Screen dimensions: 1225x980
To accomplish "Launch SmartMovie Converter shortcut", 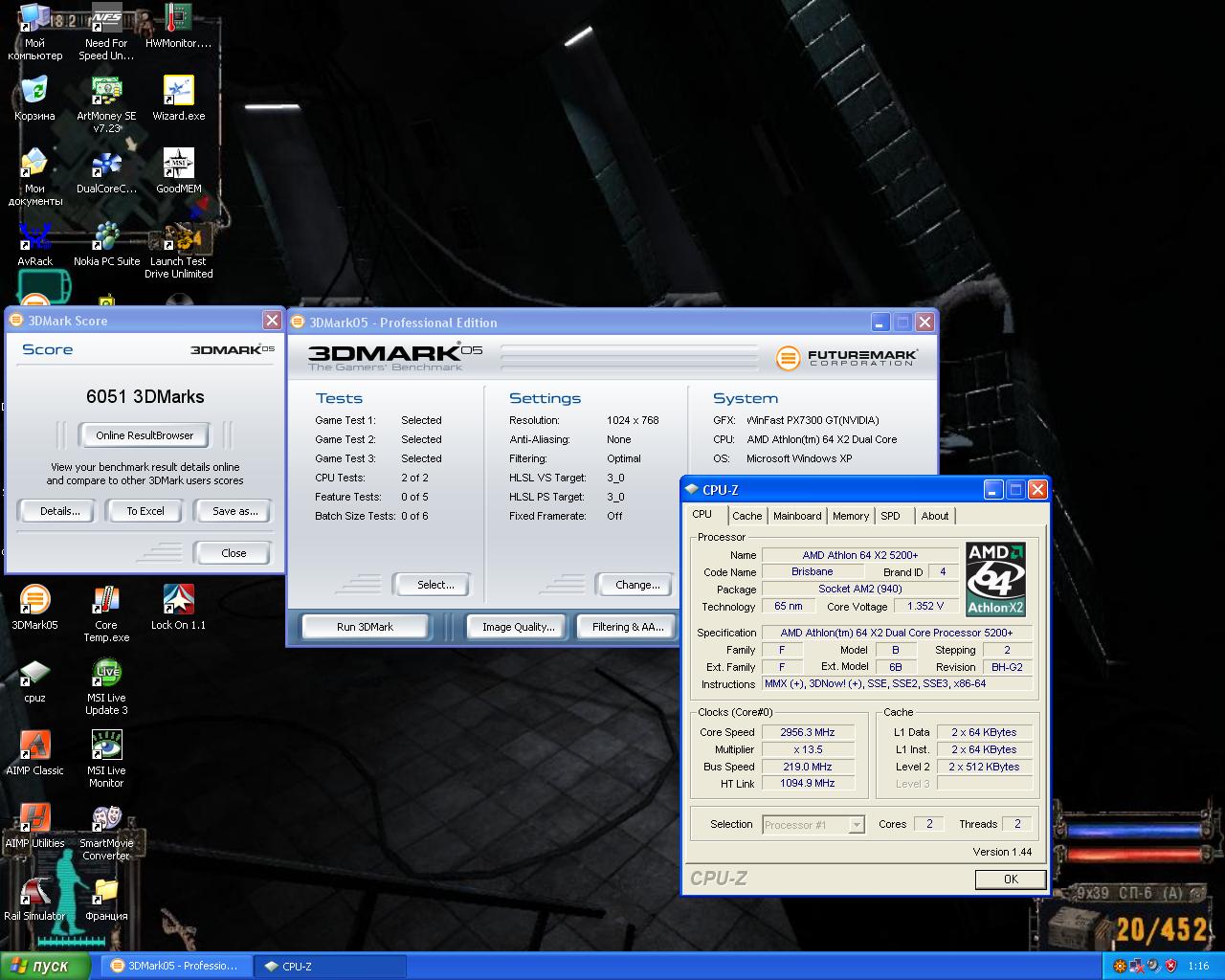I will pyautogui.click(x=106, y=832).
